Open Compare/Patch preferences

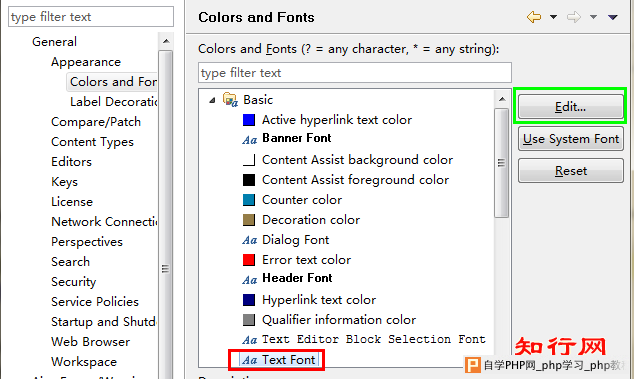pos(96,122)
